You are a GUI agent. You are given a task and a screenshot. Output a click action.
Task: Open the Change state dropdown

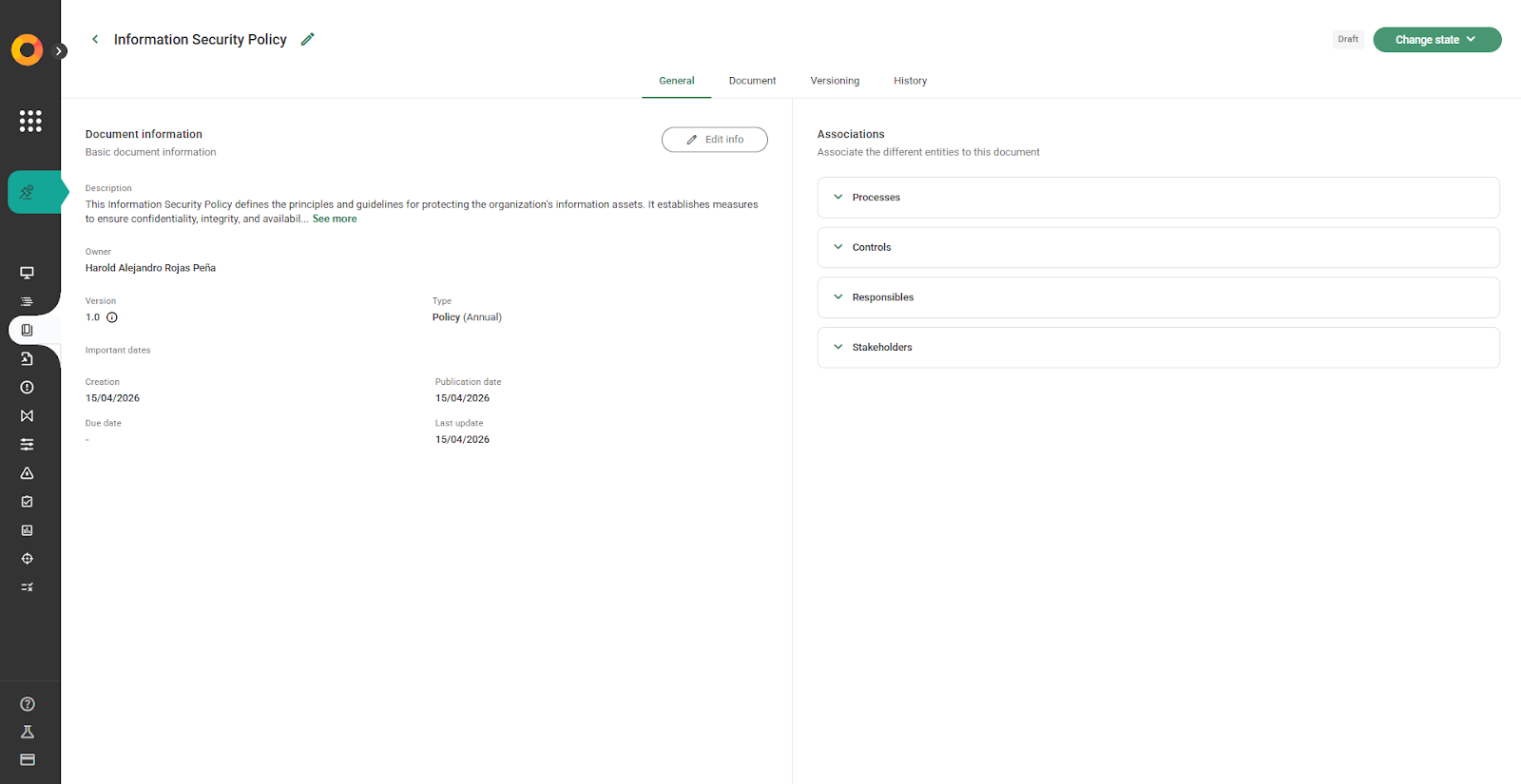point(1436,40)
